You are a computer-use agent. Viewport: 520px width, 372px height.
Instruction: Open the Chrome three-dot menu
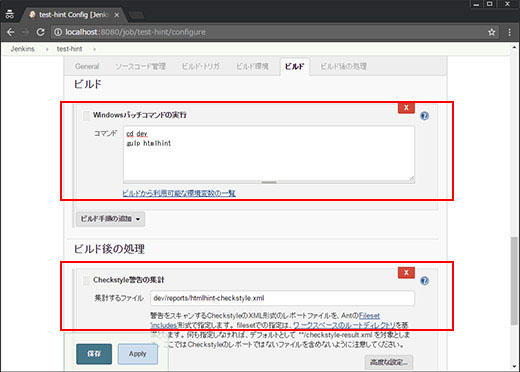(509, 32)
